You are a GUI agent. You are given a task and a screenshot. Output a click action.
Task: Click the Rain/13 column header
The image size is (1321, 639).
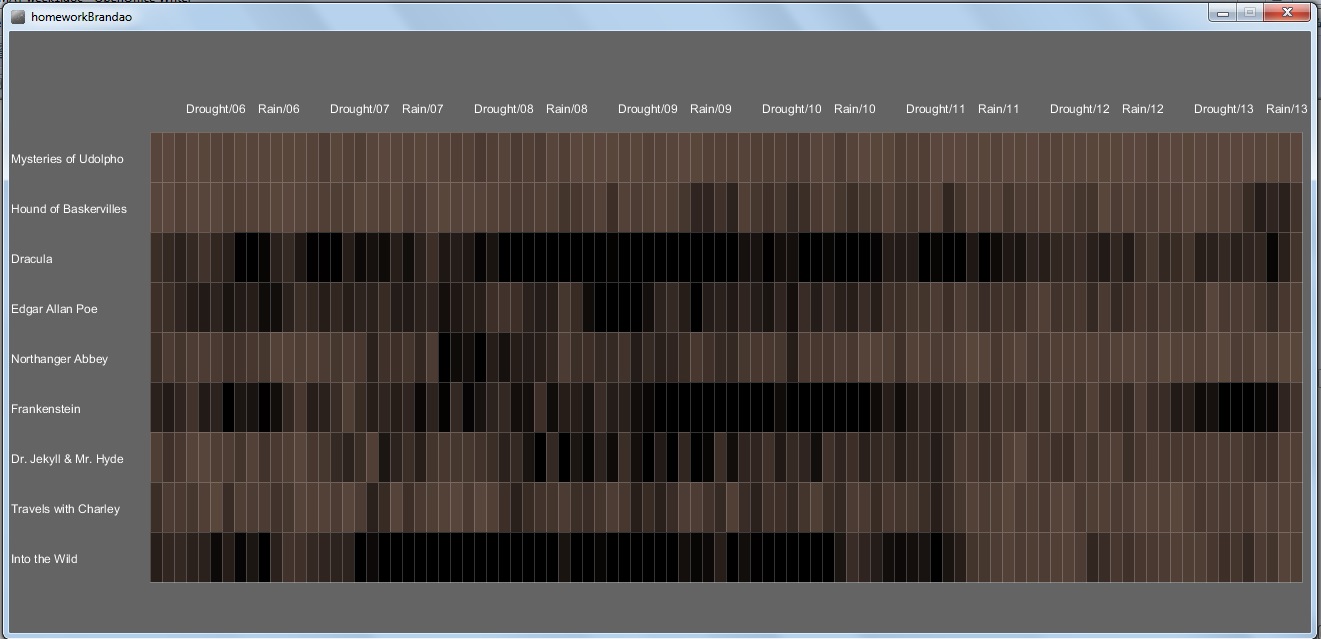tap(1286, 109)
